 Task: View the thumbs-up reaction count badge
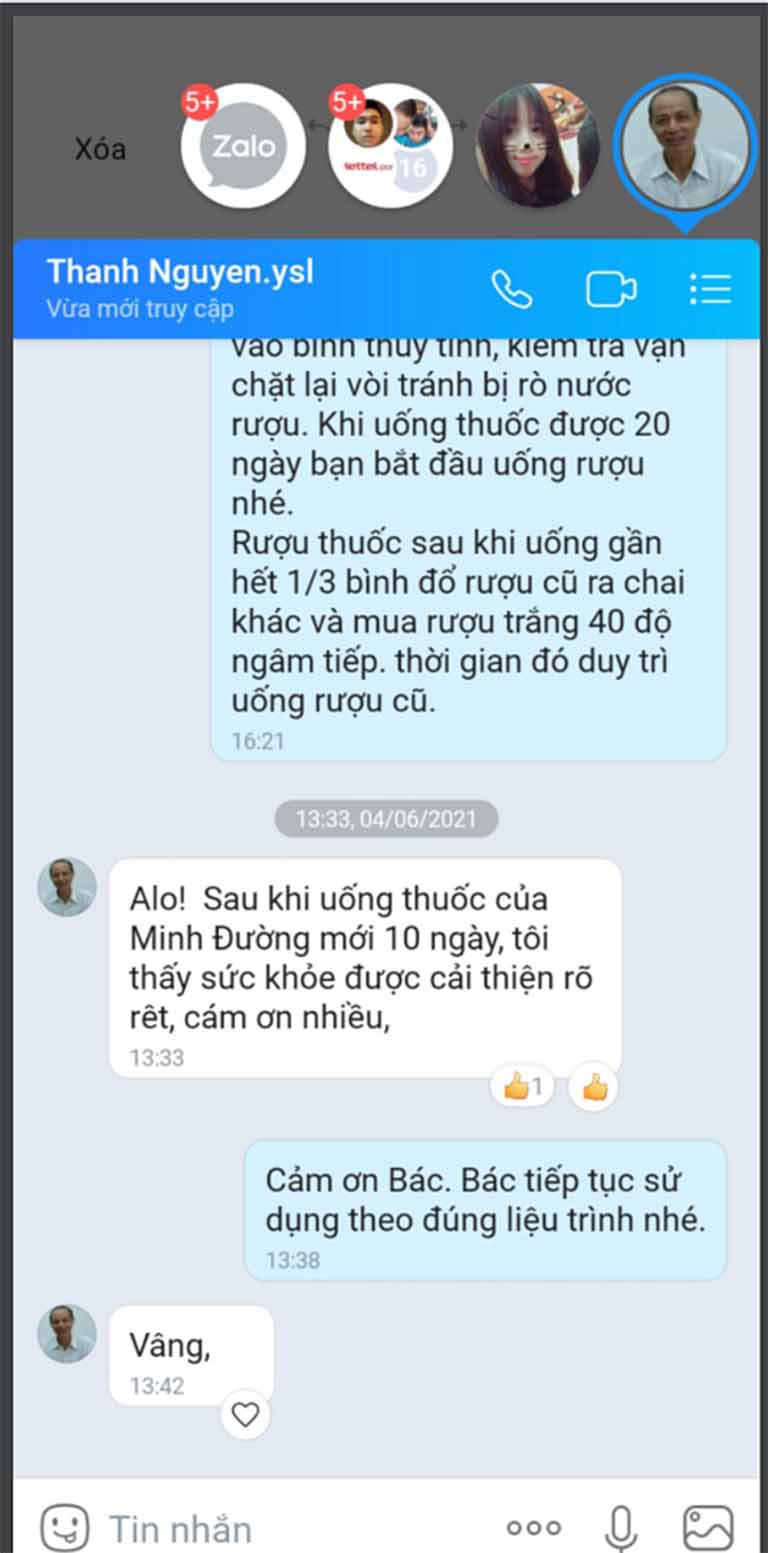pos(523,1086)
